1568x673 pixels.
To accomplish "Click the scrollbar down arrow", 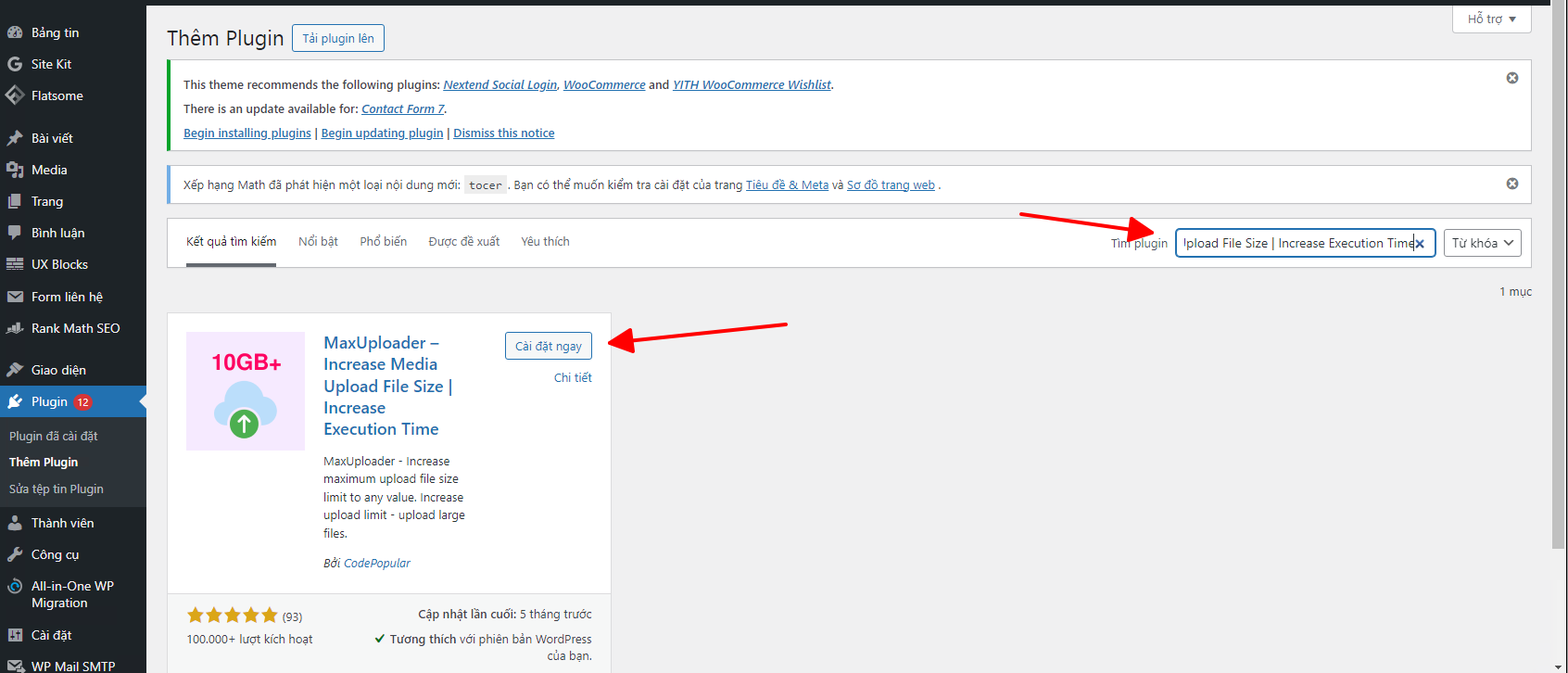I will pos(1559,666).
